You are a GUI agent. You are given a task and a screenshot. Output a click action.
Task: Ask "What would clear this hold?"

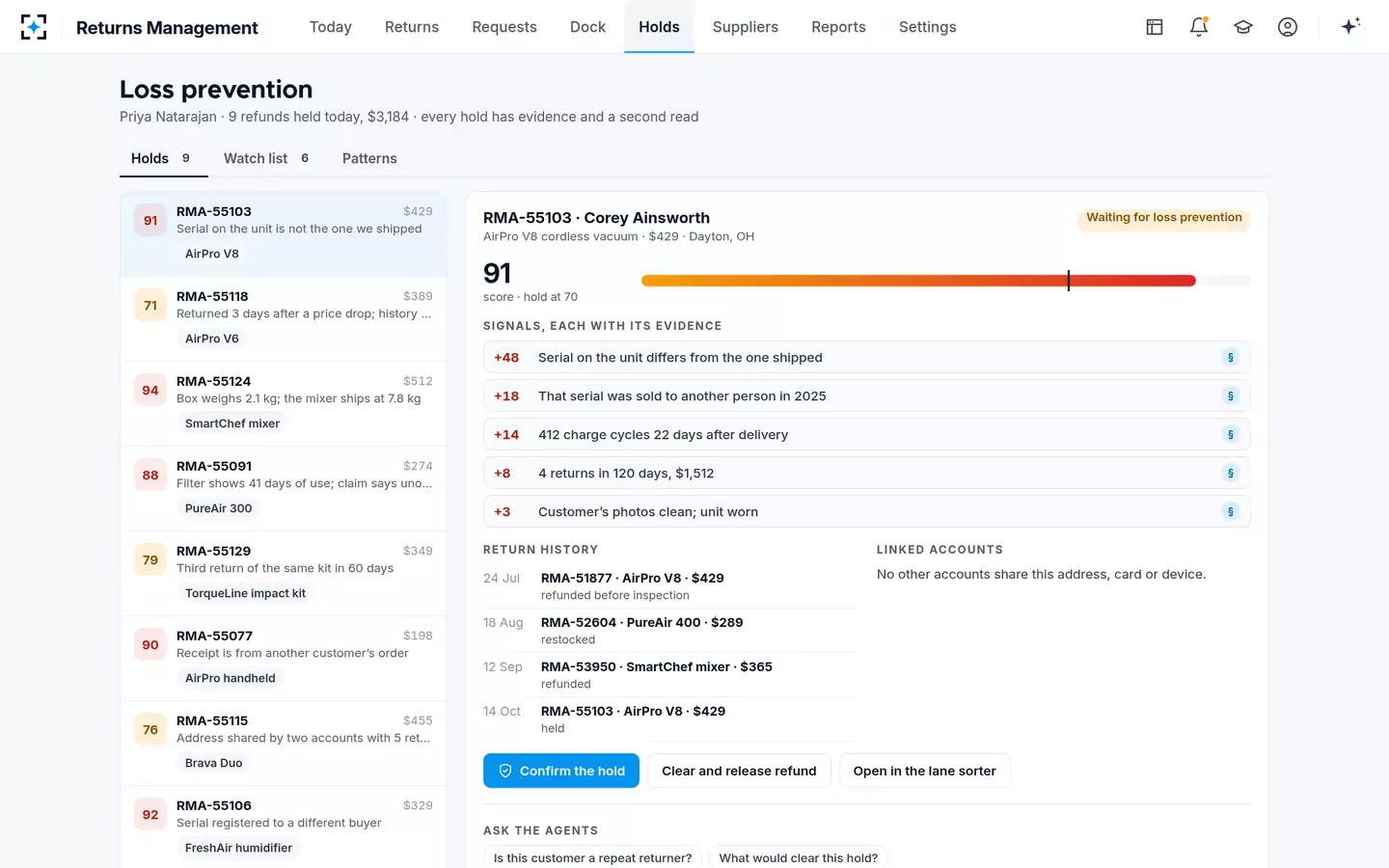coord(799,857)
